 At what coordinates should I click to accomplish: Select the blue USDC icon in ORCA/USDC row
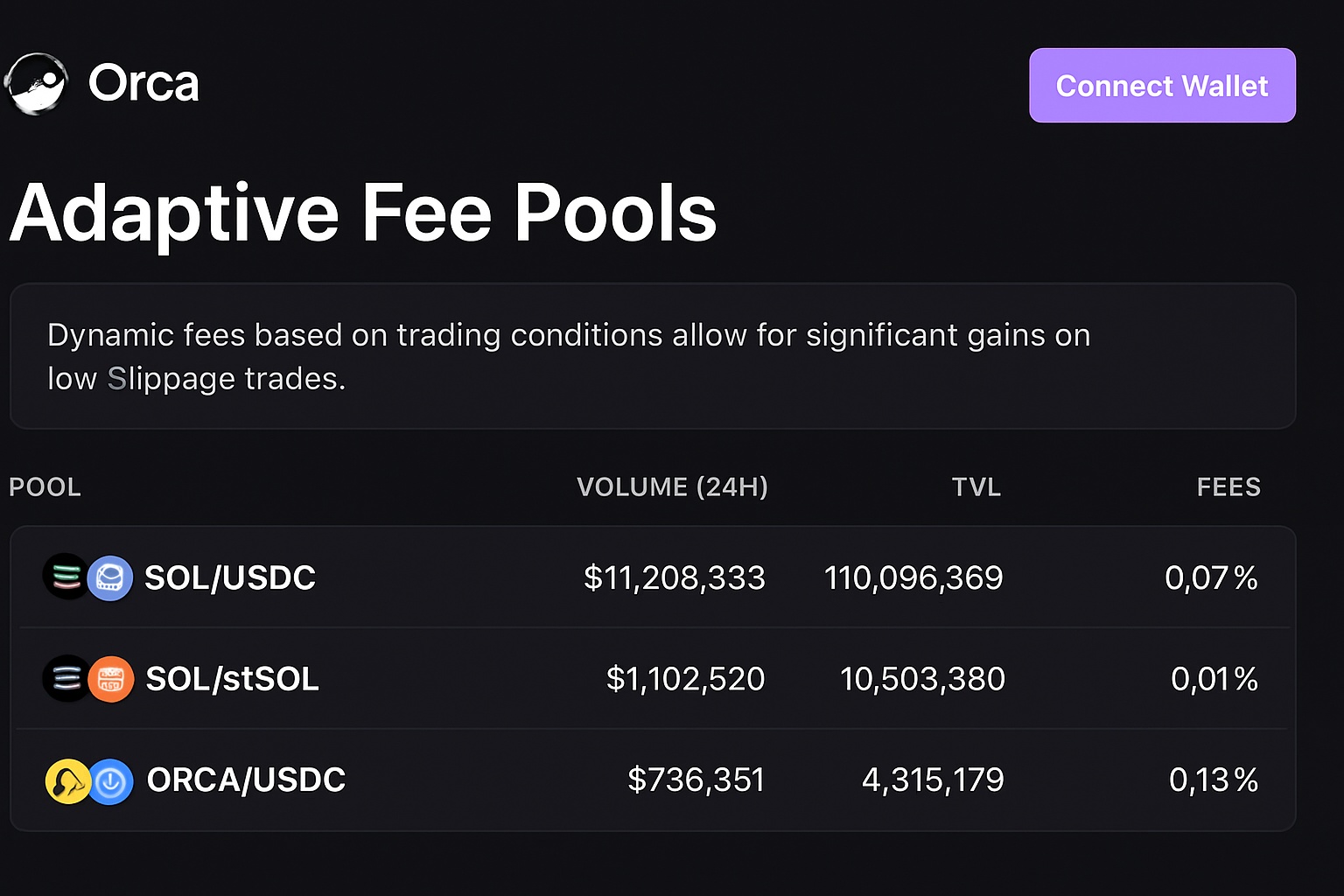[110, 780]
